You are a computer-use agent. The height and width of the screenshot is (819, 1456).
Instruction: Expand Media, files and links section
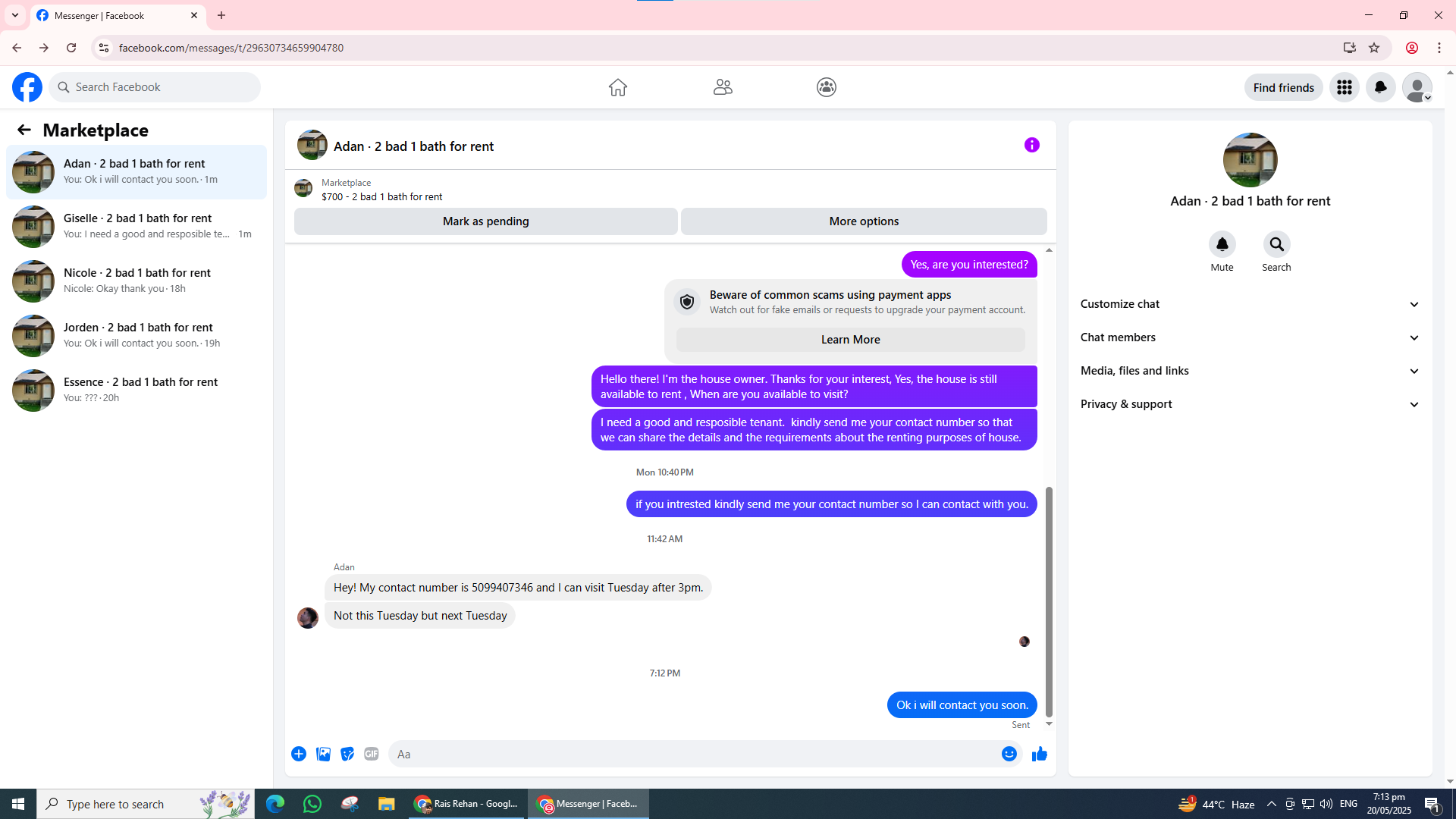[x=1249, y=371]
